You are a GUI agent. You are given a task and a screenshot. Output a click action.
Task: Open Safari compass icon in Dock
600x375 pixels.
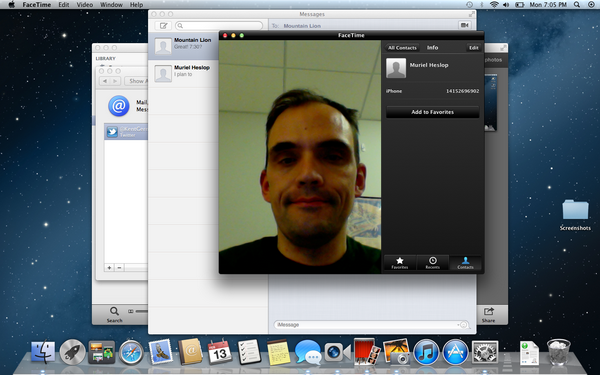coord(131,352)
